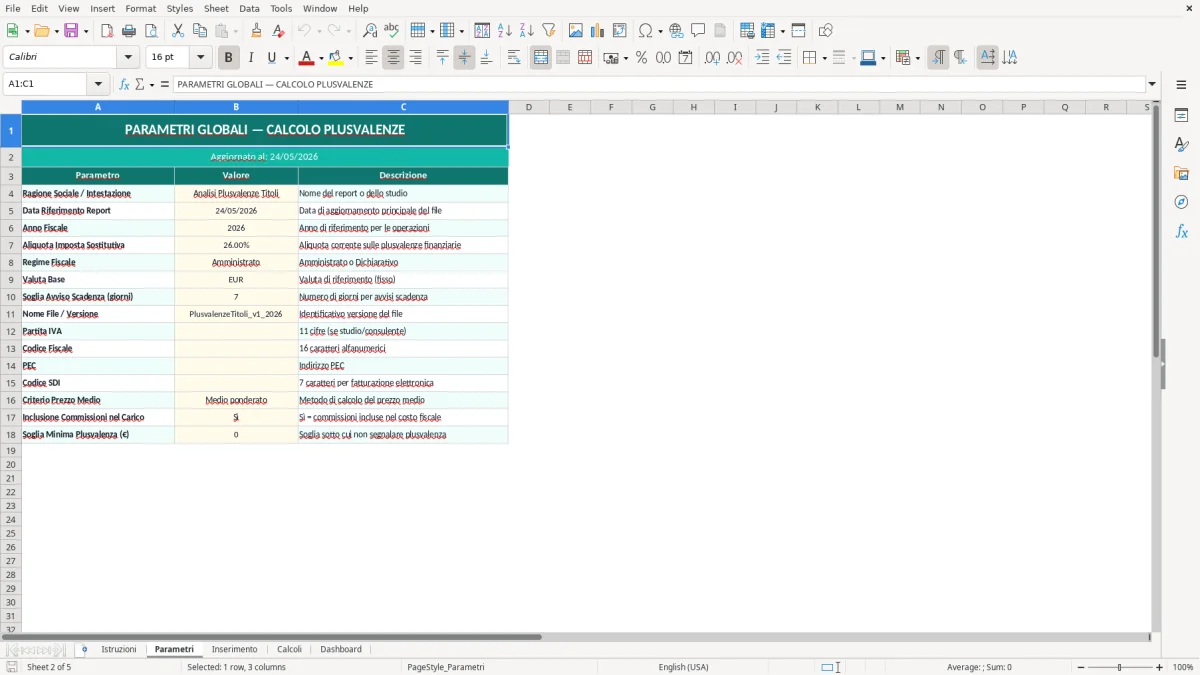Viewport: 1200px width, 675px height.
Task: Apply the red font color
Action: click(x=307, y=58)
